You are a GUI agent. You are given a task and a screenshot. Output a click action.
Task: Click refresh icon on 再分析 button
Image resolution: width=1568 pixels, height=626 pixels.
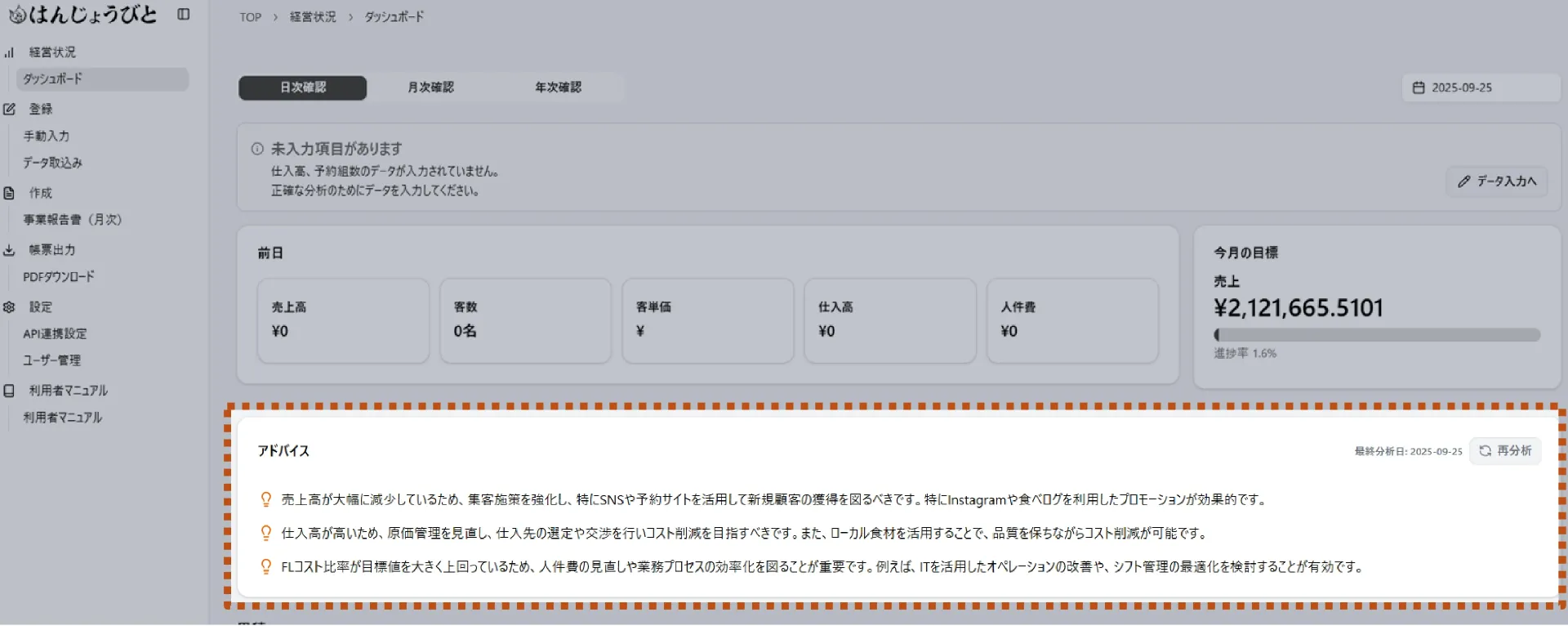1485,450
